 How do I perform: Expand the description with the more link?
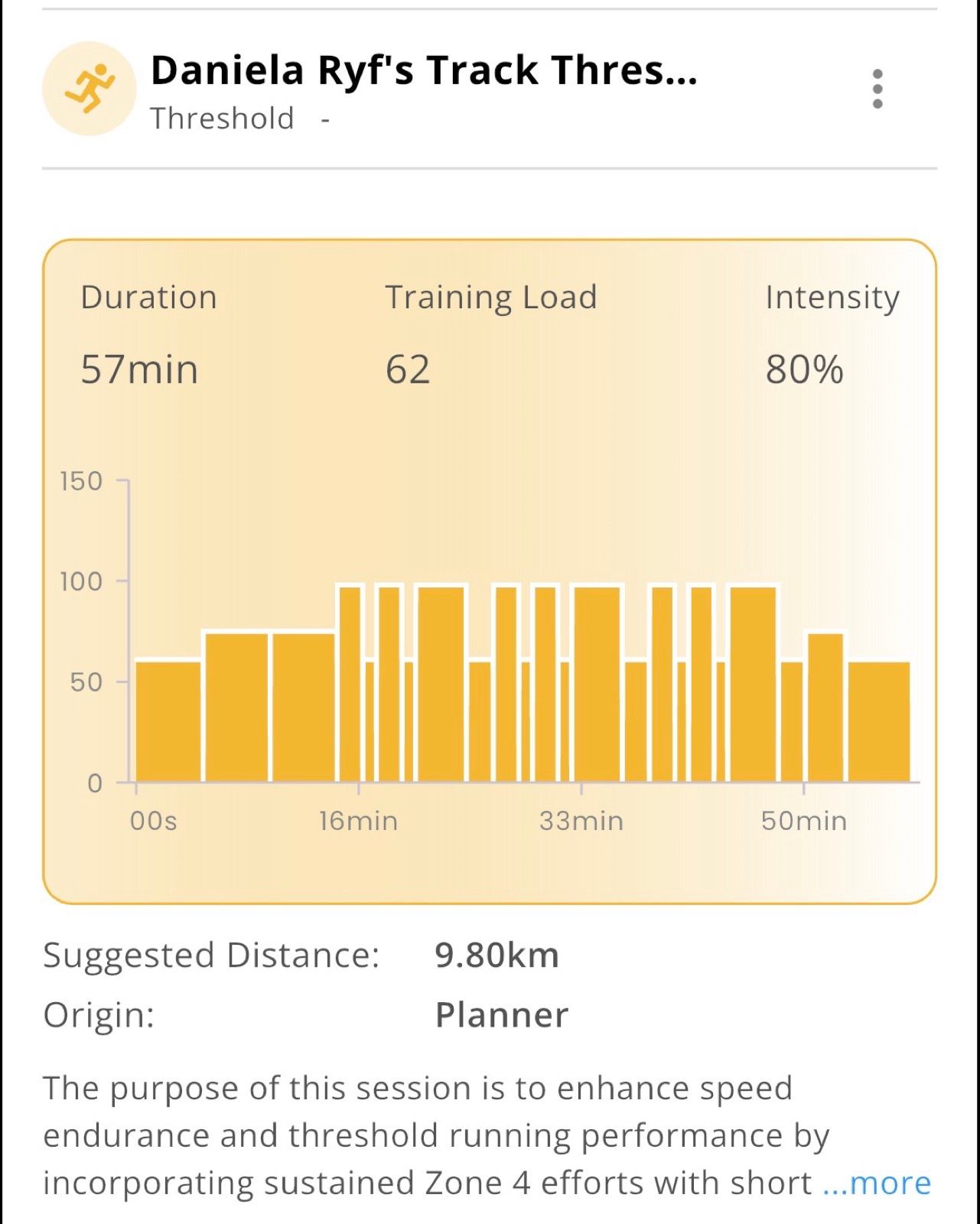pos(877,1183)
